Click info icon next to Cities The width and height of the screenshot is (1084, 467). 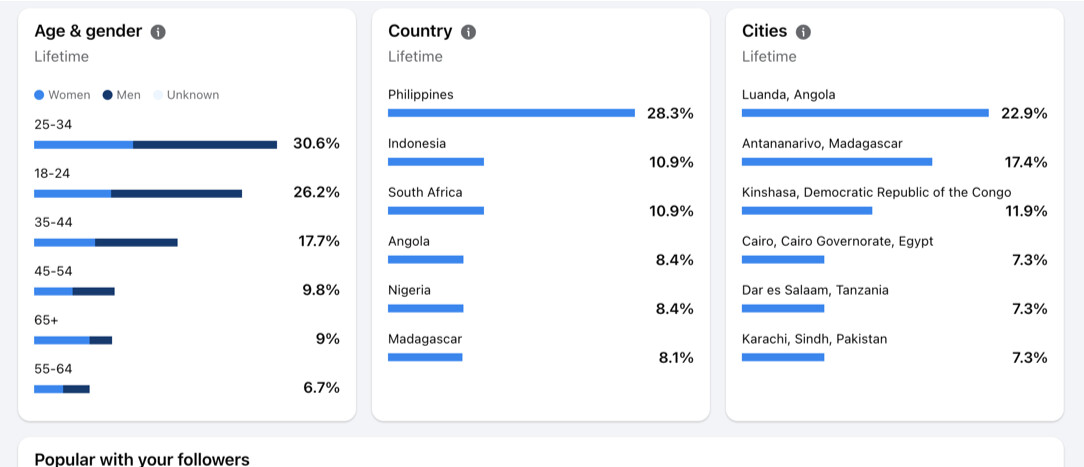tap(803, 32)
